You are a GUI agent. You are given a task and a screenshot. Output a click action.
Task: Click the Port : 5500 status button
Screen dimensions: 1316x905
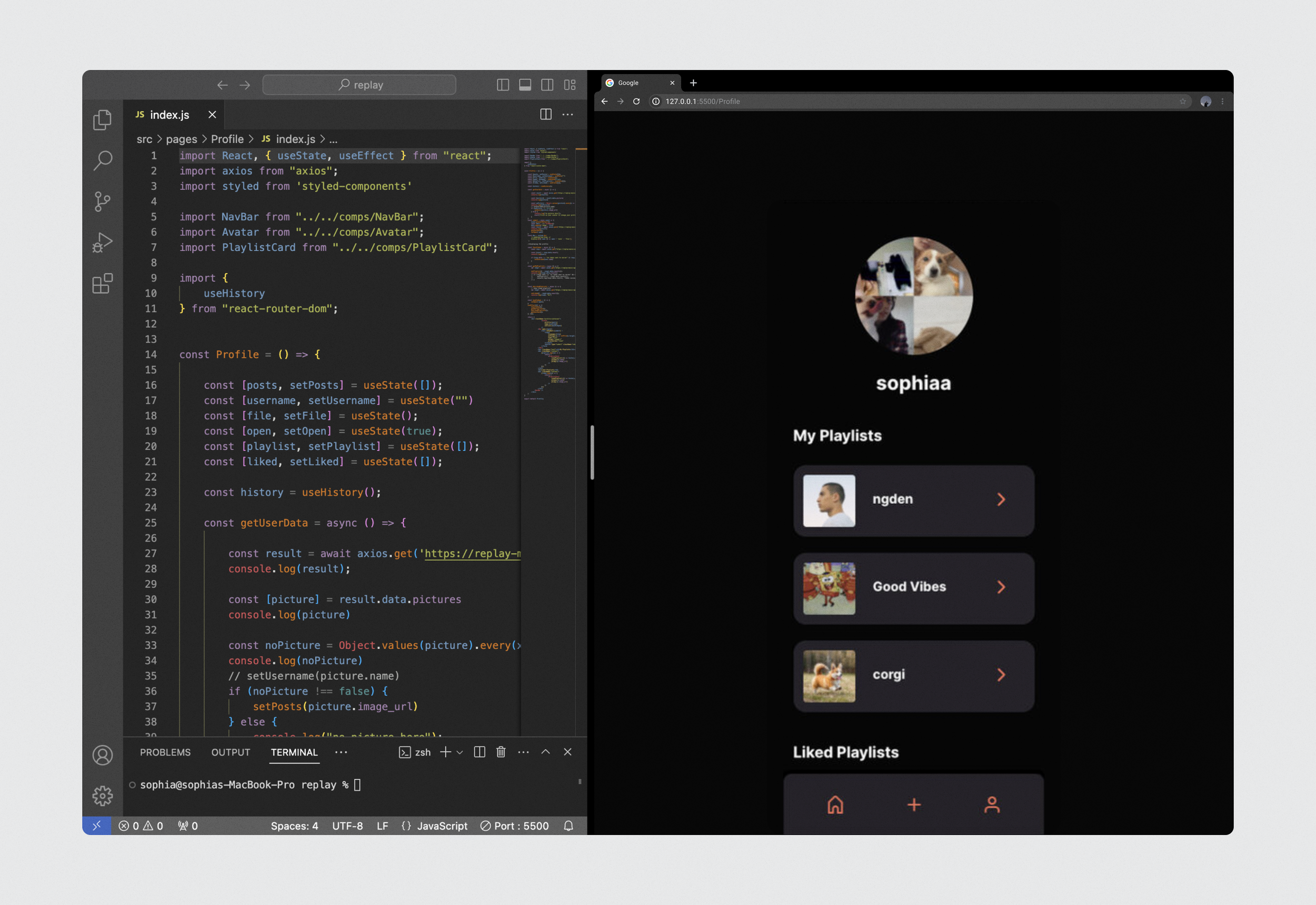tap(514, 826)
